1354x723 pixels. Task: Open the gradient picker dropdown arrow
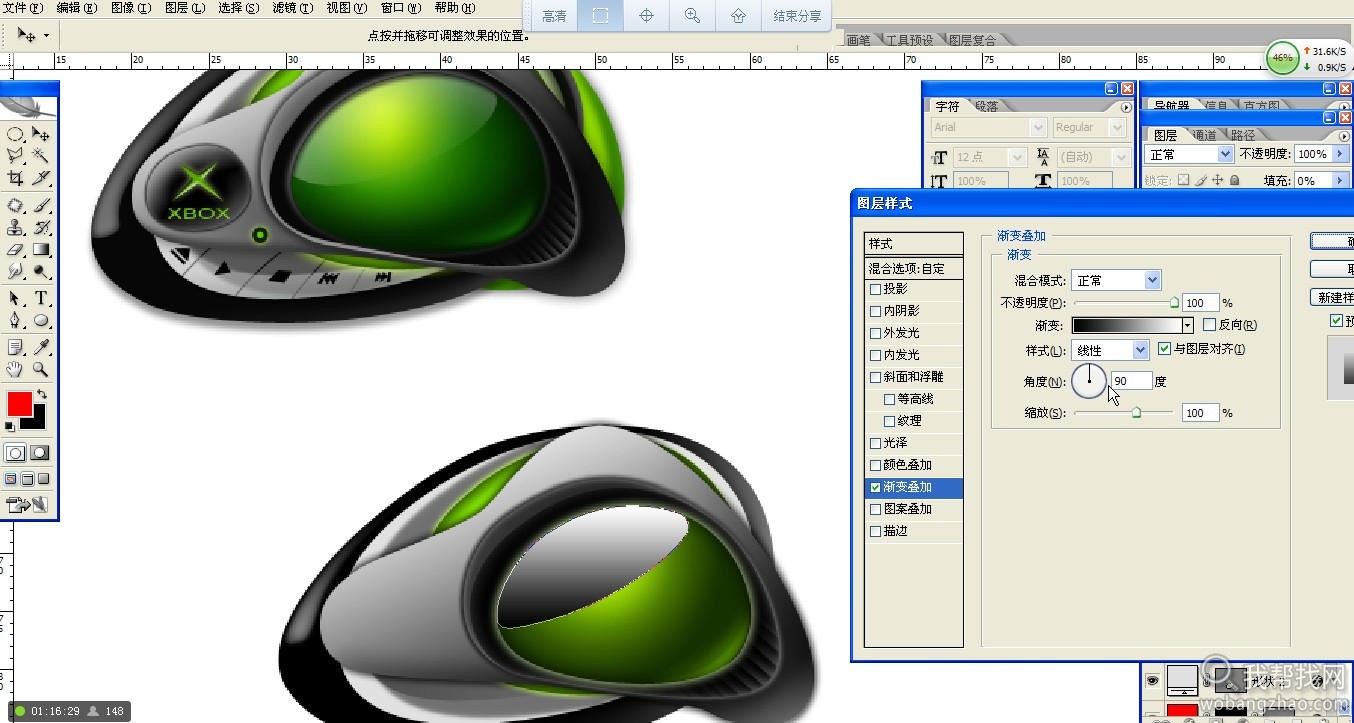(x=1187, y=325)
